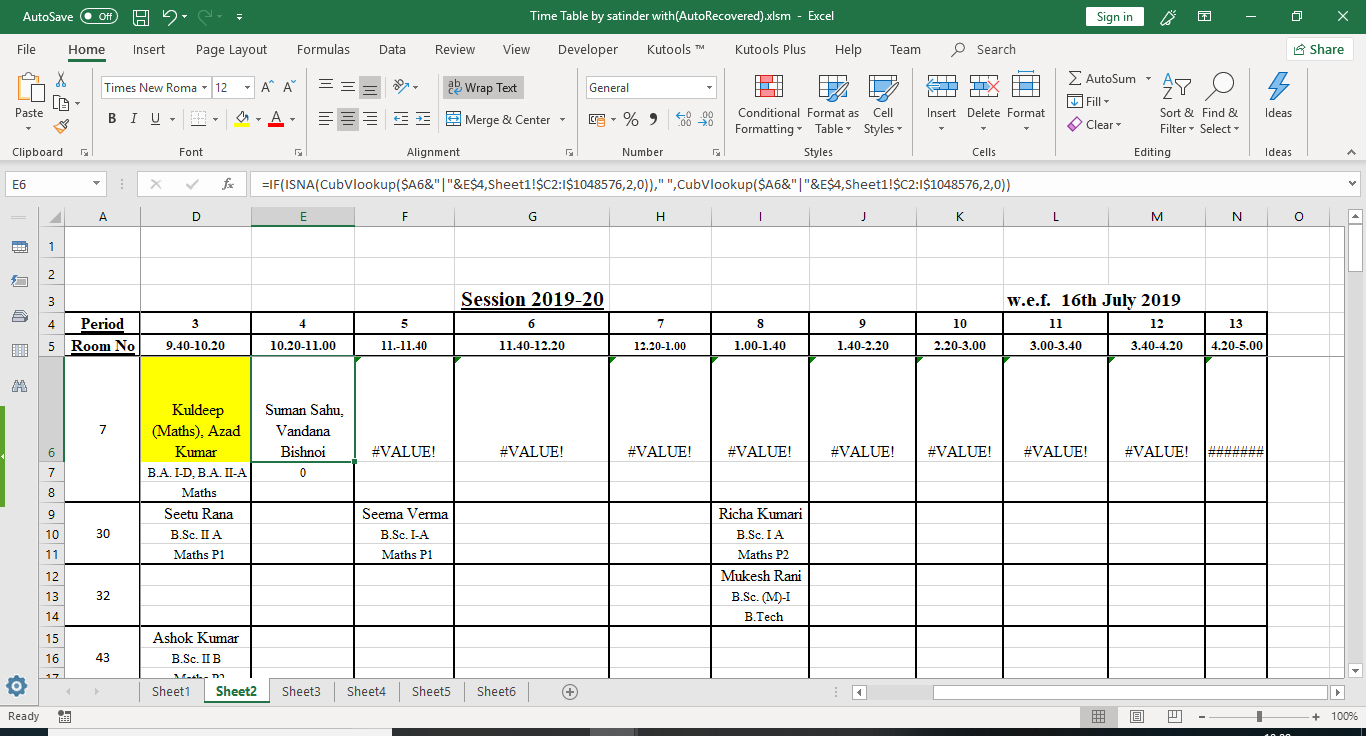Click the Name Box showing E6
Screen dimensions: 1366x736
point(48,184)
